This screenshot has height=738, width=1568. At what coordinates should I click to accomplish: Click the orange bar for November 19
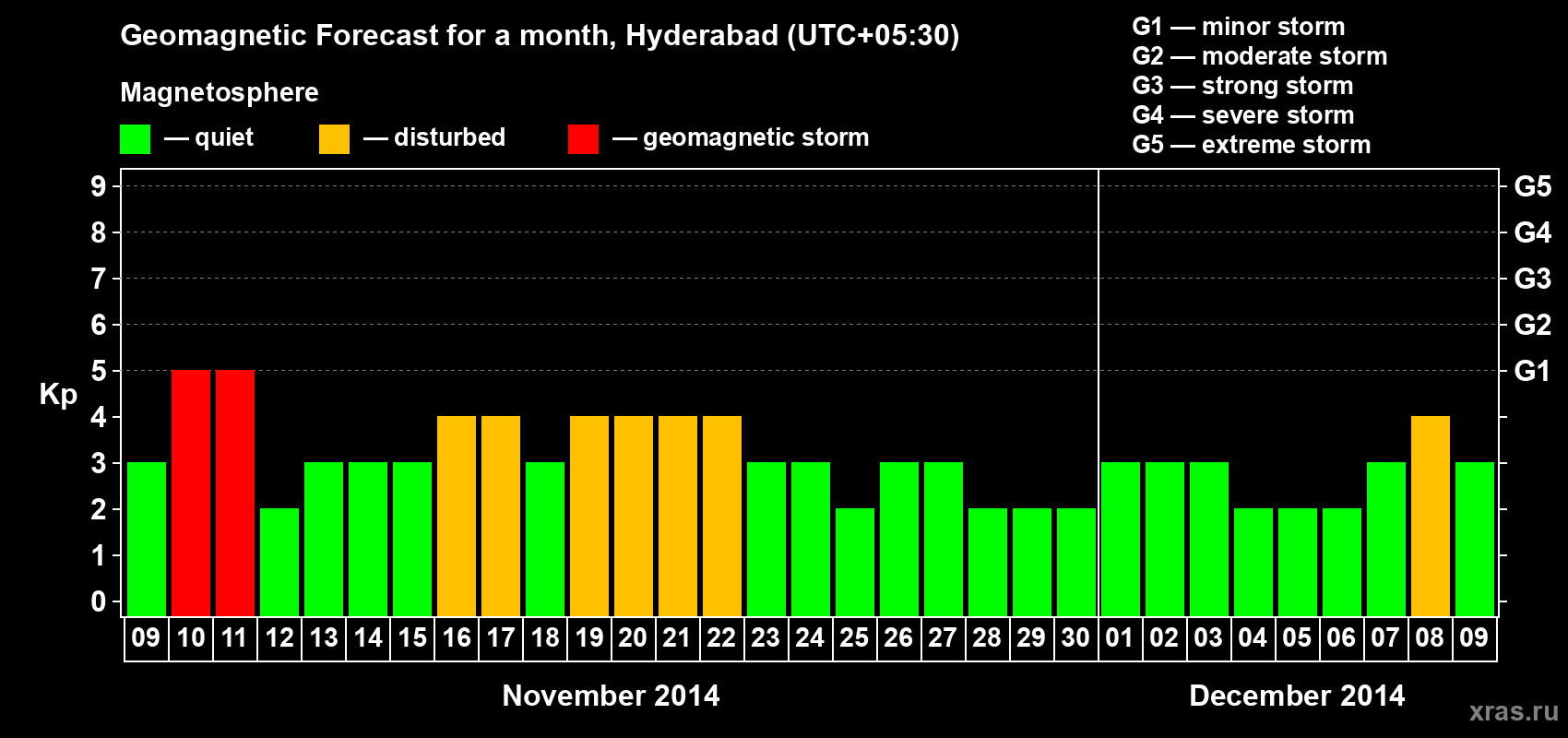click(x=589, y=517)
